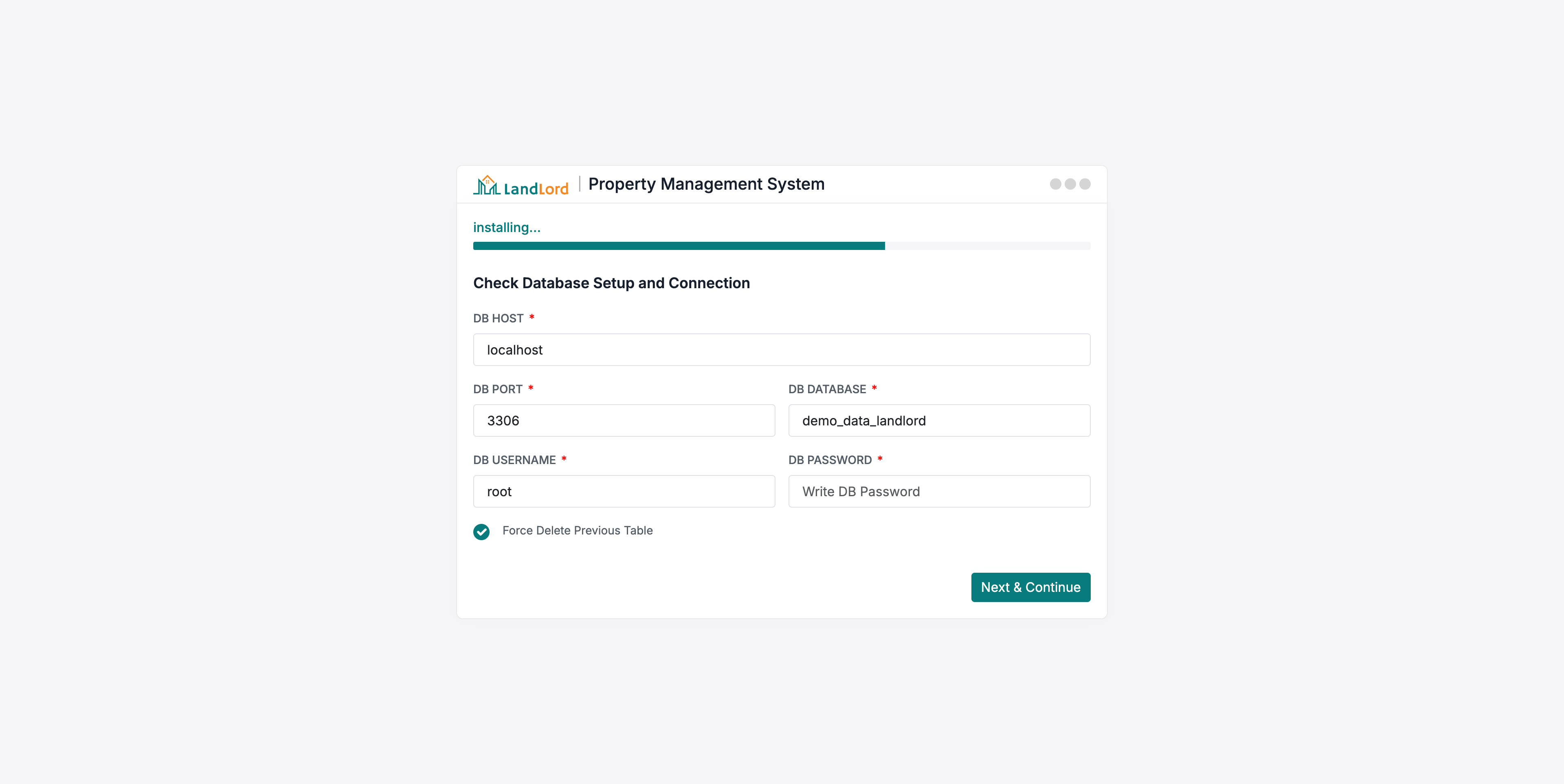Click into the DB USERNAME root field
Screen dimensions: 1564x784
click(624, 491)
